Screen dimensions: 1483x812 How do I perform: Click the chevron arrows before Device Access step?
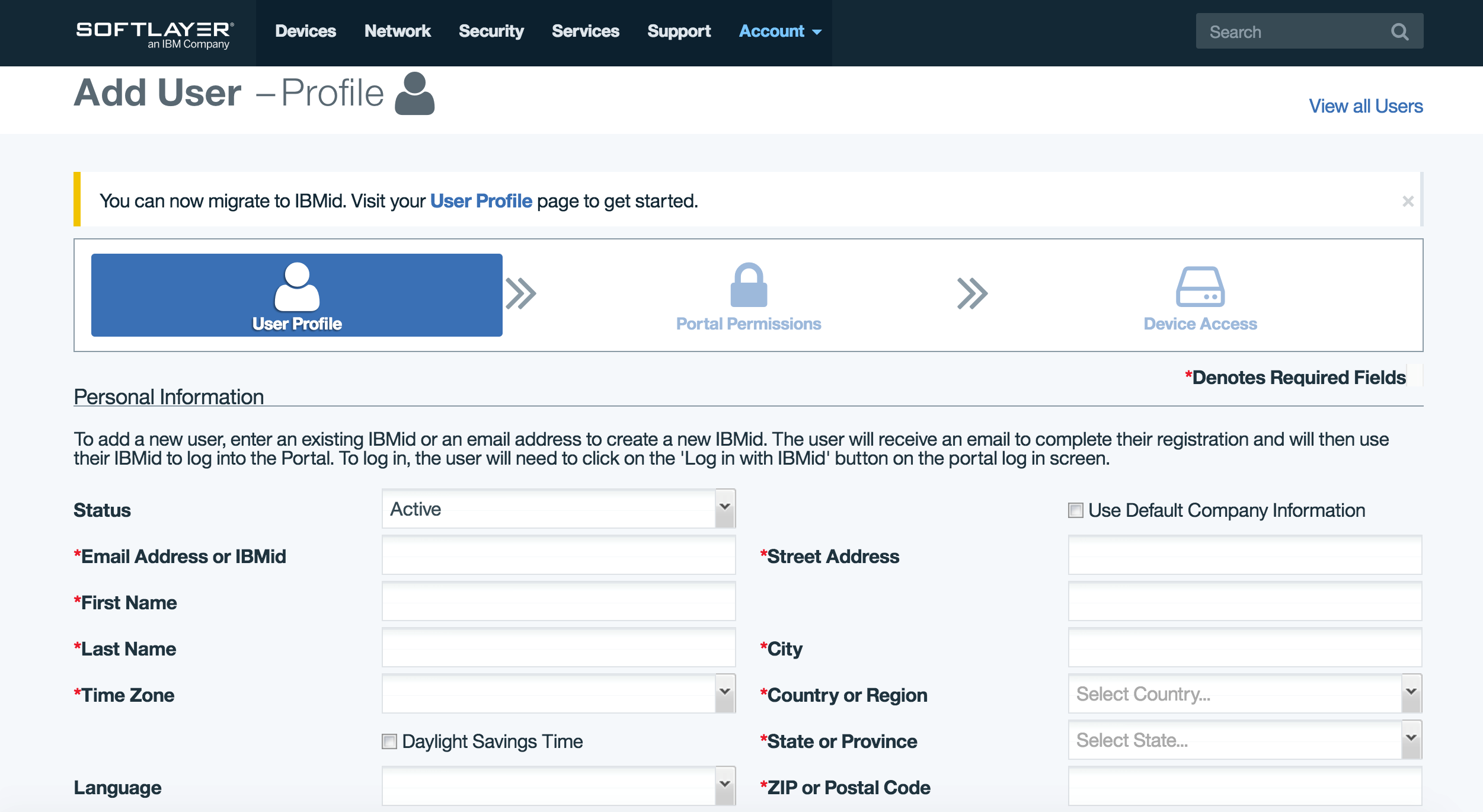point(972,293)
